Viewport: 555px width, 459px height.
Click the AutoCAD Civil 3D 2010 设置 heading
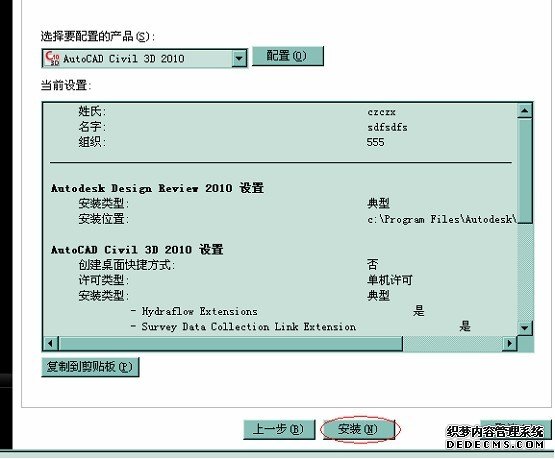point(137,249)
